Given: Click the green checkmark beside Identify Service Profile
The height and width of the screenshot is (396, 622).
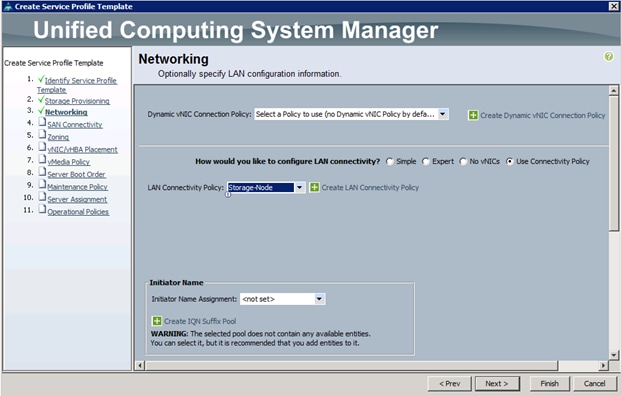Looking at the screenshot, I should pos(41,79).
